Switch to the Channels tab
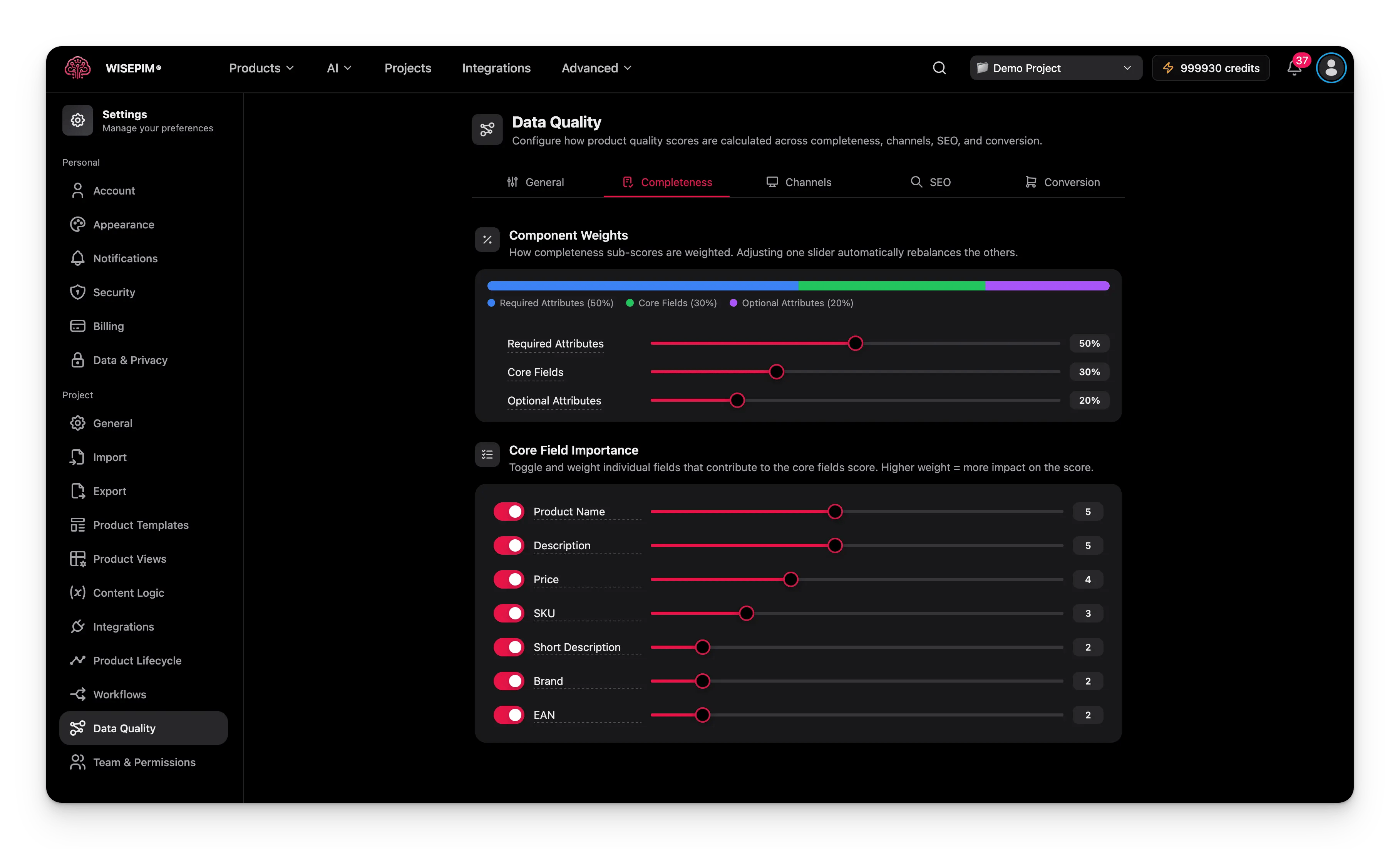Viewport: 1400px width, 849px height. [x=798, y=183]
